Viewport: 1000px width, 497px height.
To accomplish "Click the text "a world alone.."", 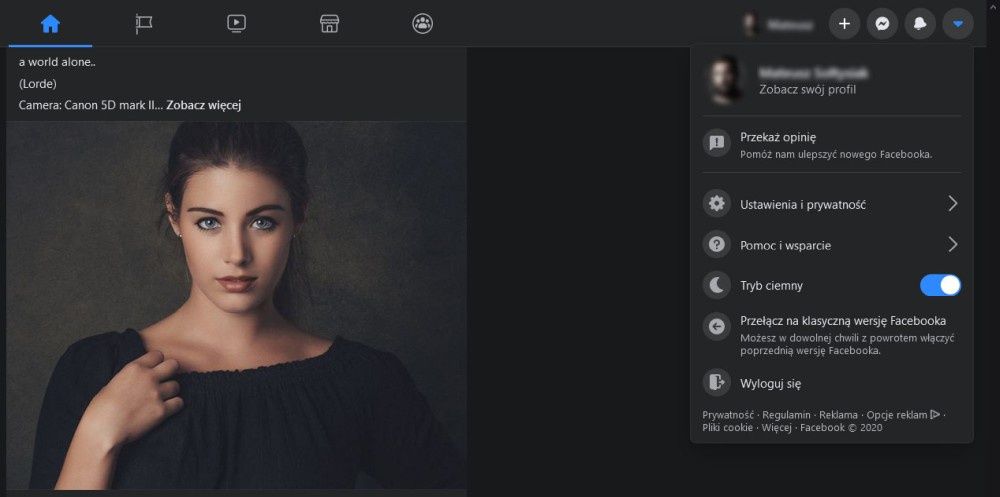I will click(x=57, y=63).
